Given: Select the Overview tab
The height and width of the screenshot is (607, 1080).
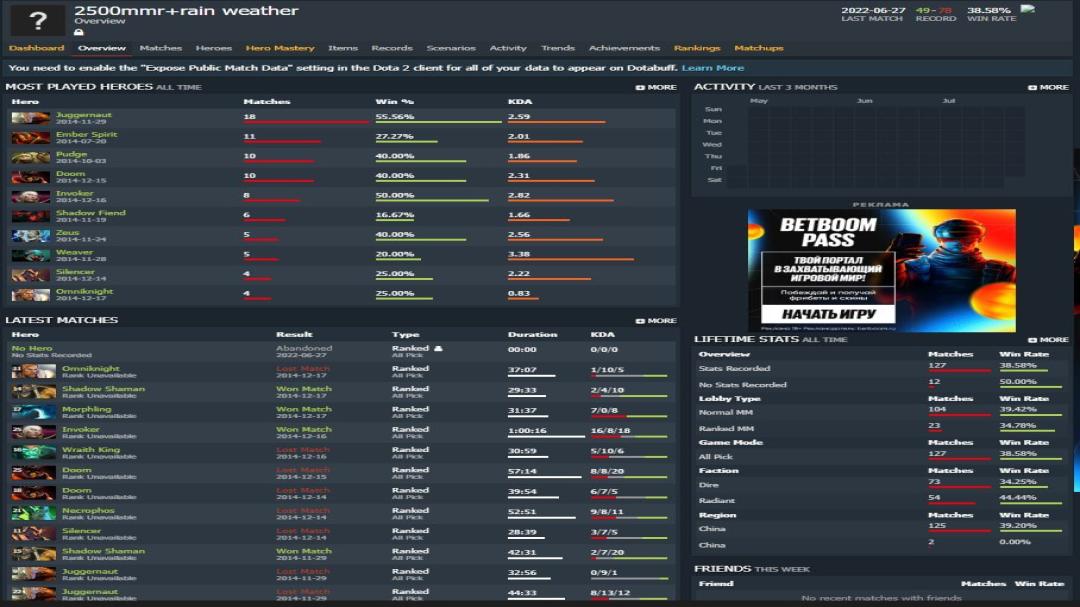Looking at the screenshot, I should point(102,48).
